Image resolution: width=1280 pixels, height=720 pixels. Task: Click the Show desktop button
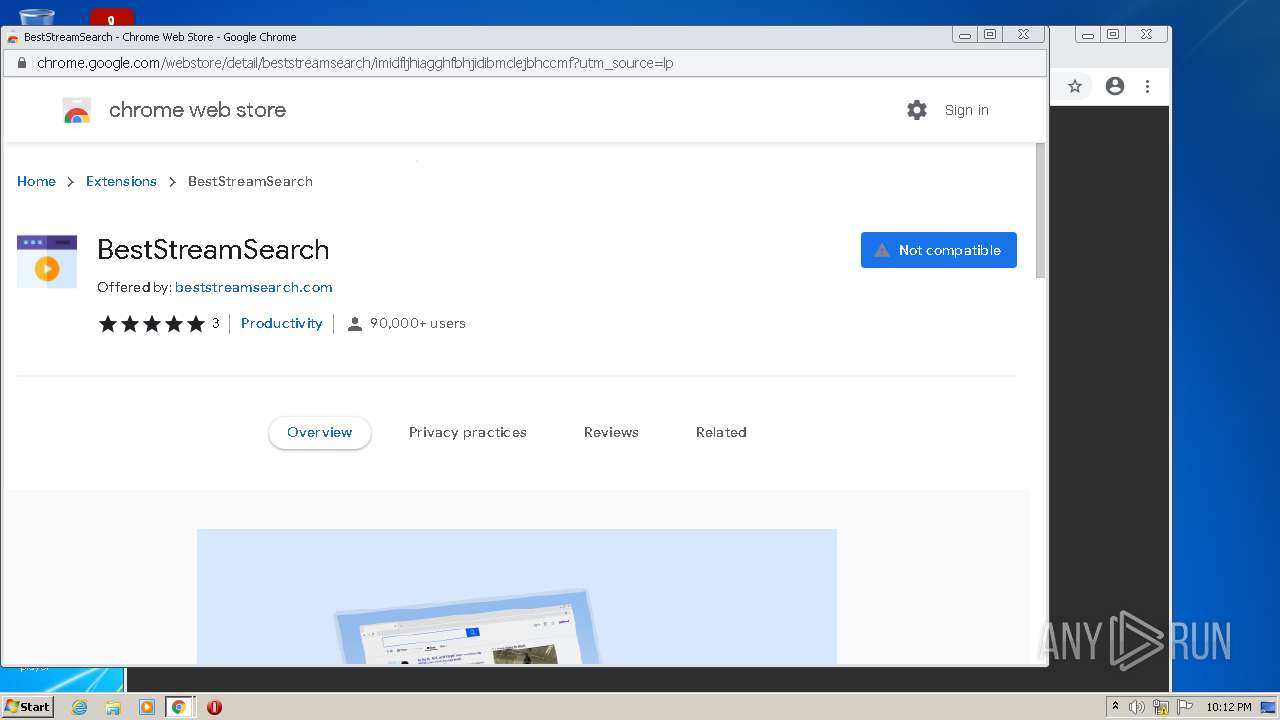[1268, 707]
